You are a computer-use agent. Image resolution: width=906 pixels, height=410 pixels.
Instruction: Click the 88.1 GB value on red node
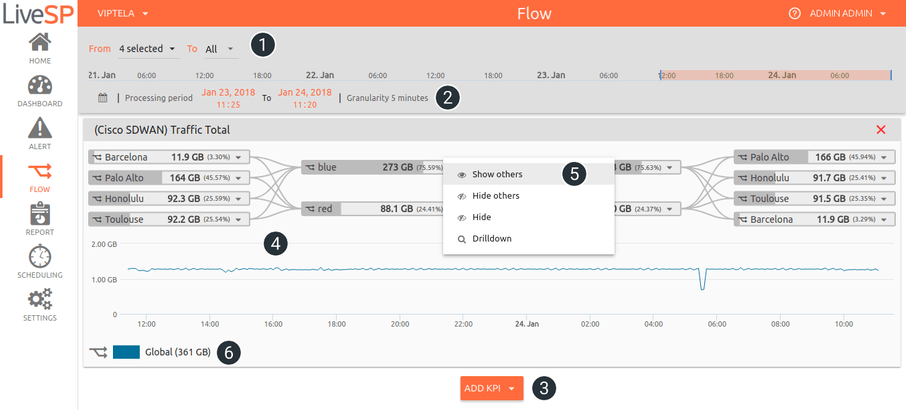pos(395,209)
